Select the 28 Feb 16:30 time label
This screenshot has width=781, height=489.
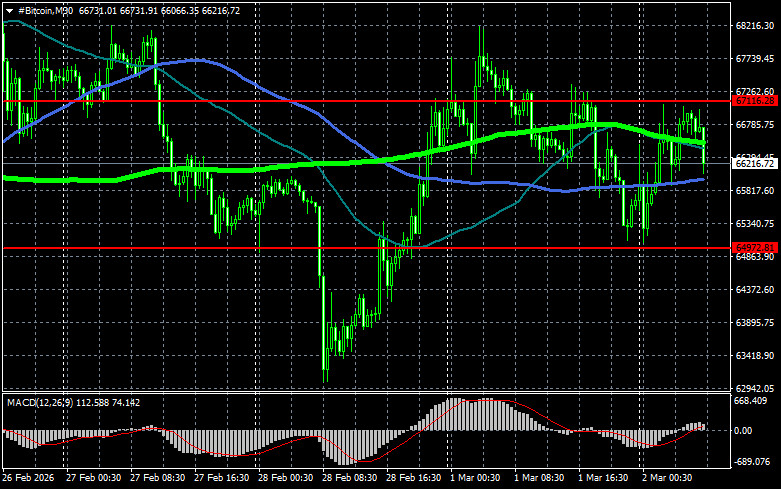pos(413,478)
